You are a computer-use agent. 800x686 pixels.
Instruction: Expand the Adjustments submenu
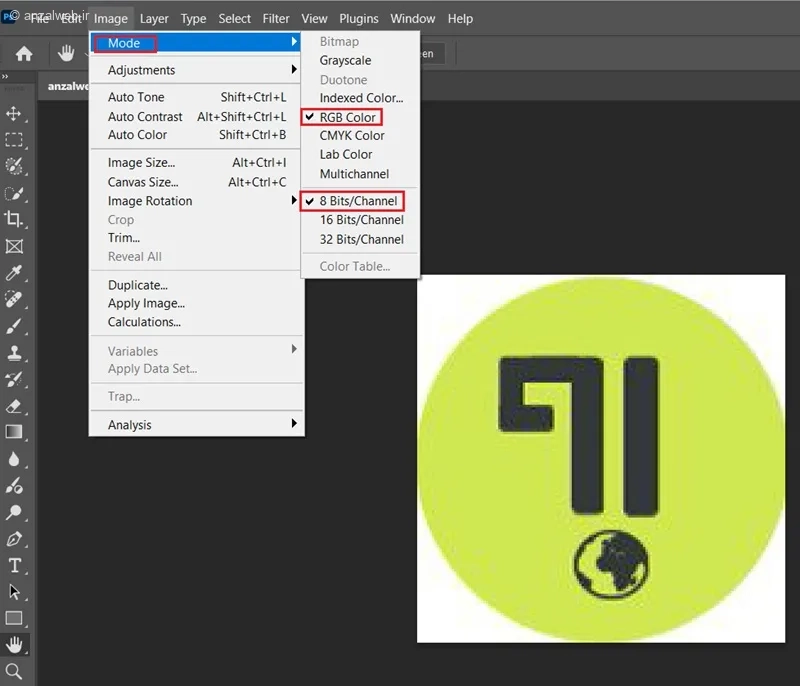point(196,70)
